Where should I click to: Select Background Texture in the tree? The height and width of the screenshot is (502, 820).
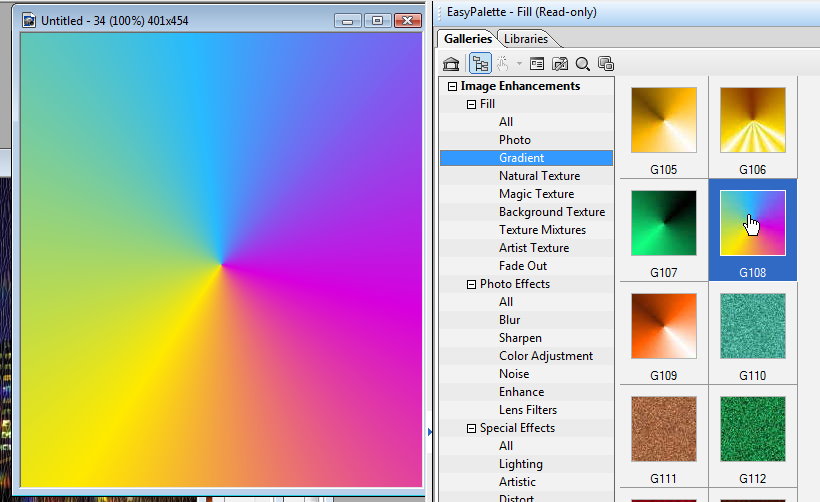552,212
